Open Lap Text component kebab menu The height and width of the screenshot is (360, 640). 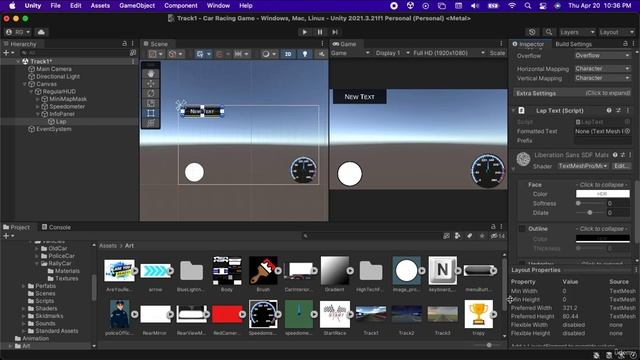[628, 110]
